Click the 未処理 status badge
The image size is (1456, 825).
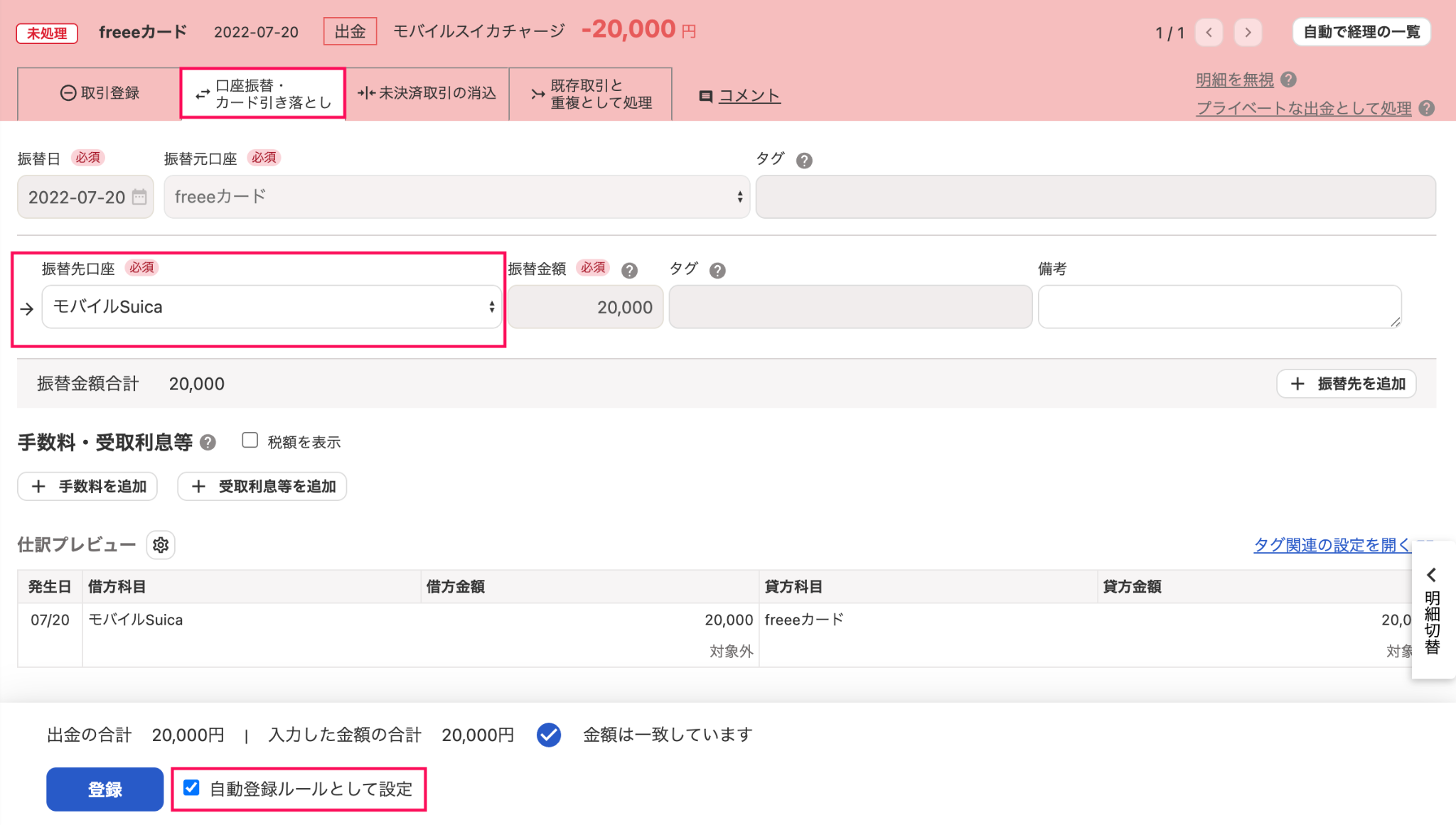coord(47,33)
